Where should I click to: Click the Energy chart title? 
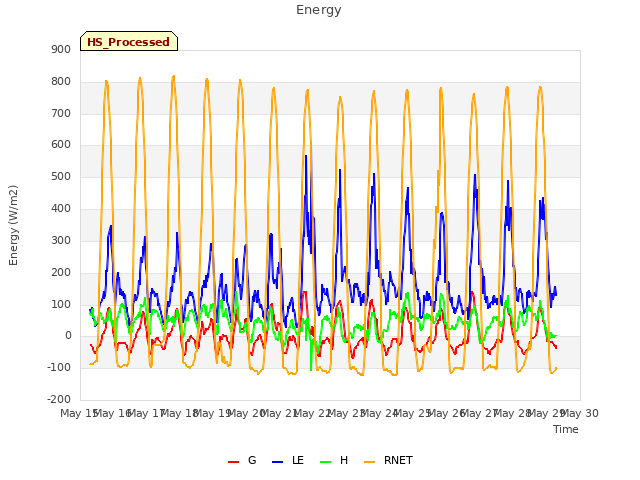click(319, 10)
